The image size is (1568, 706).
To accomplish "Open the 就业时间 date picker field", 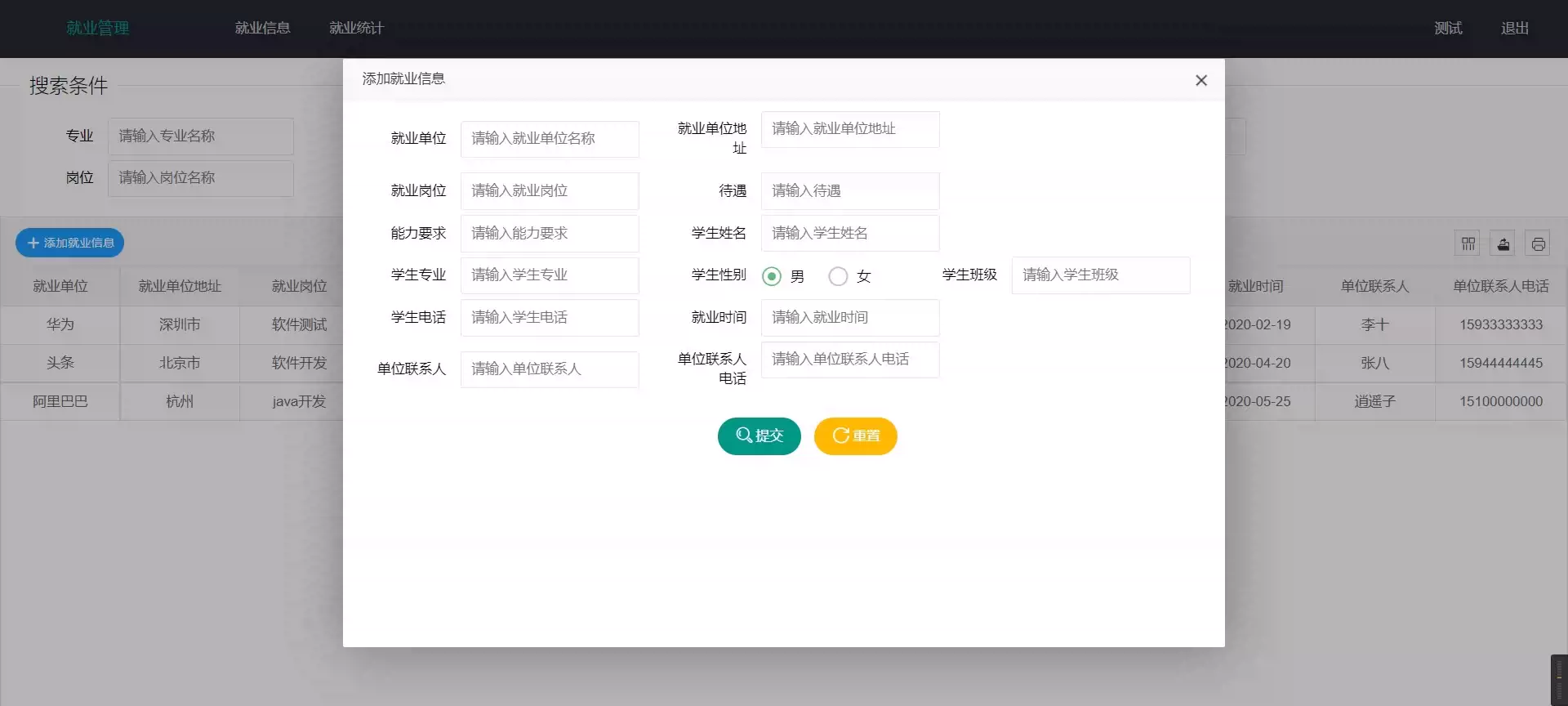I will (849, 317).
